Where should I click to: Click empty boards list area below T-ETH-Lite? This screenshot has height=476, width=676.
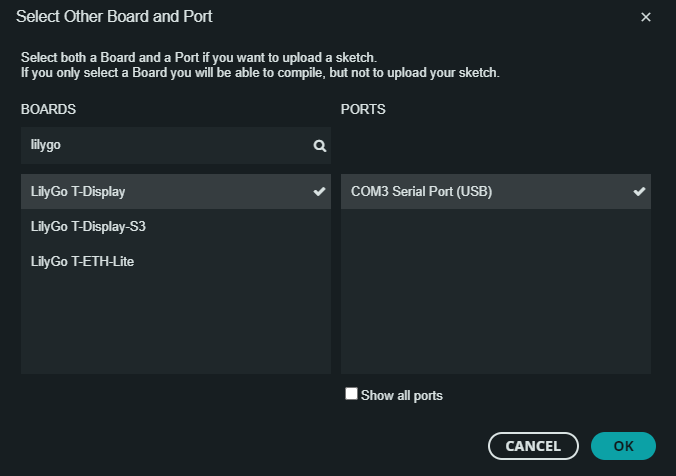point(176,326)
